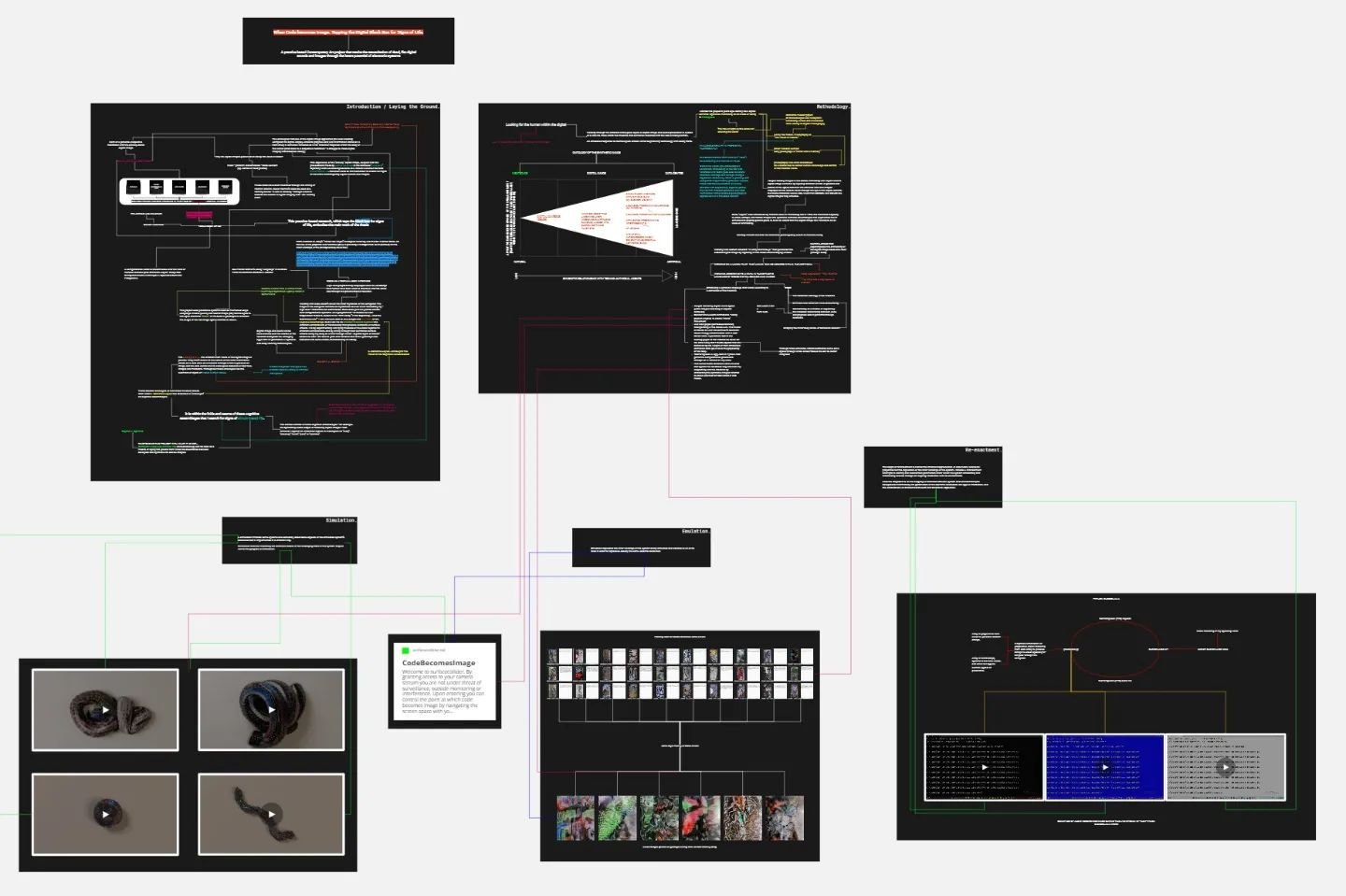This screenshot has height=896, width=1346.
Task: Click the green site icon on the link card
Action: point(406,650)
